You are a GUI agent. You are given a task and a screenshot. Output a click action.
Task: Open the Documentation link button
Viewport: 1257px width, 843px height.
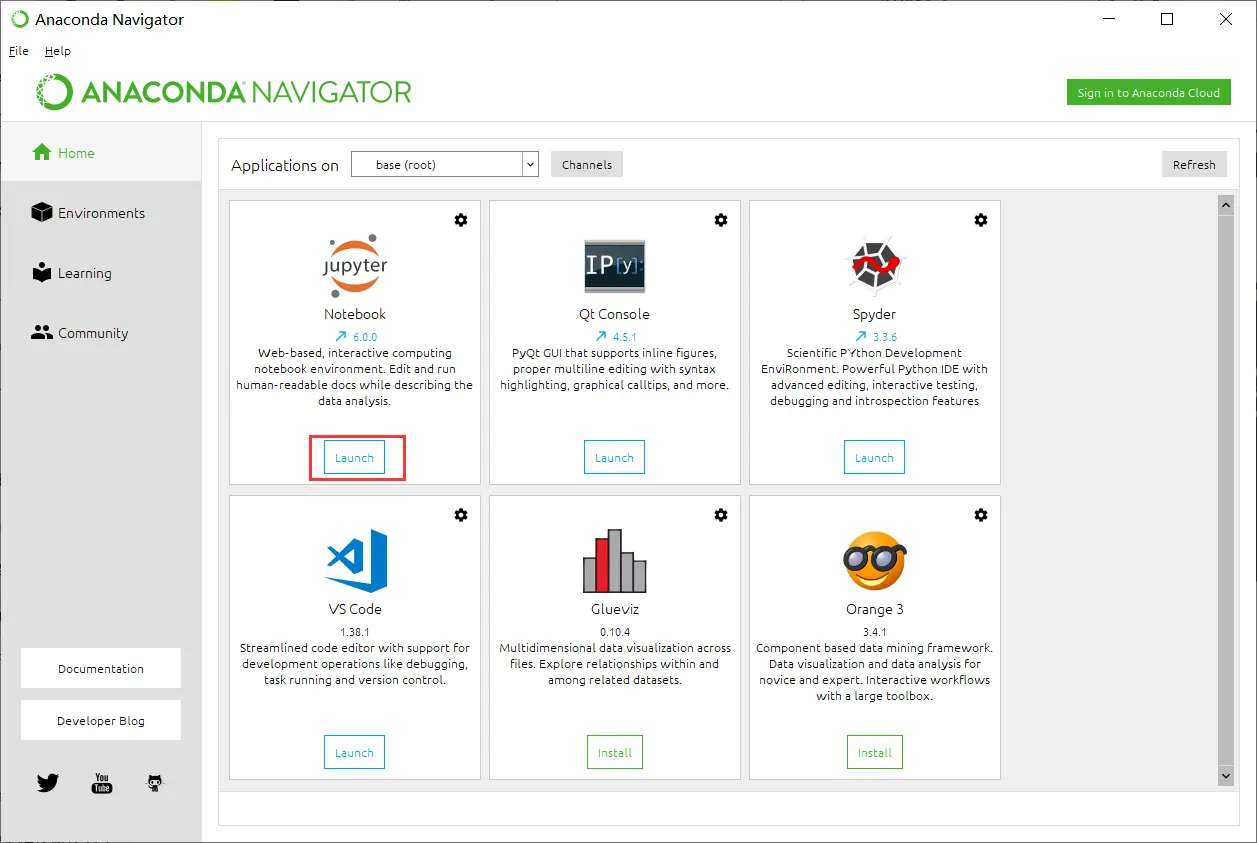(x=101, y=668)
